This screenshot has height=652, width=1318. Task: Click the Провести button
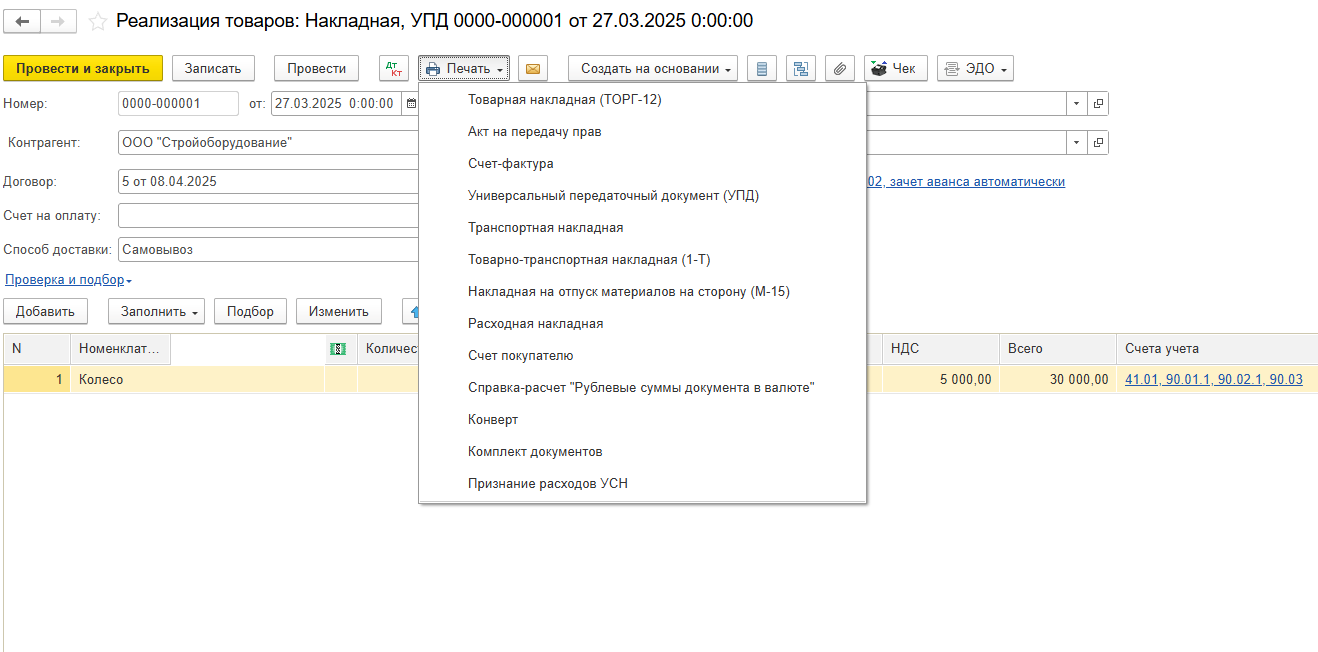coord(316,68)
